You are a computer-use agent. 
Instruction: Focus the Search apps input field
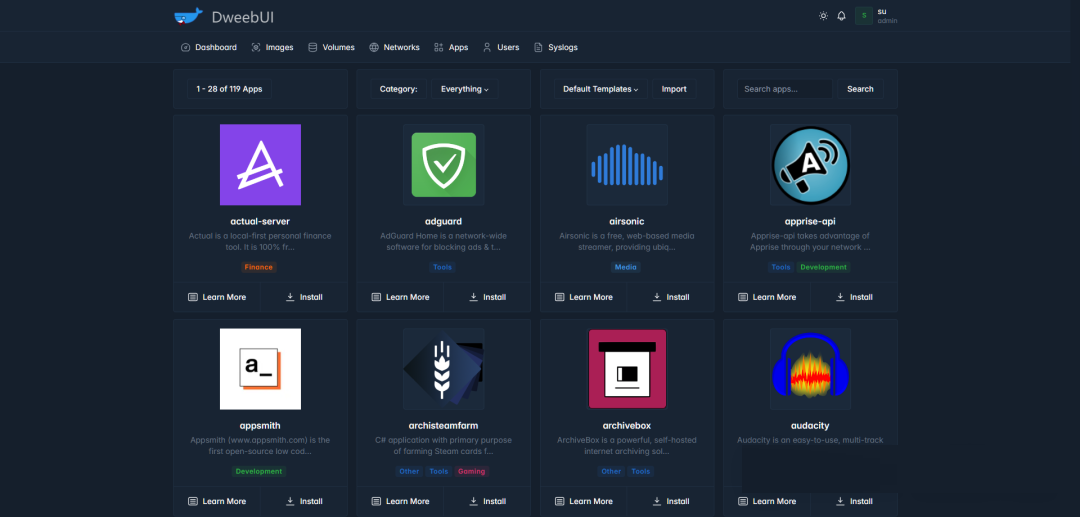point(785,89)
